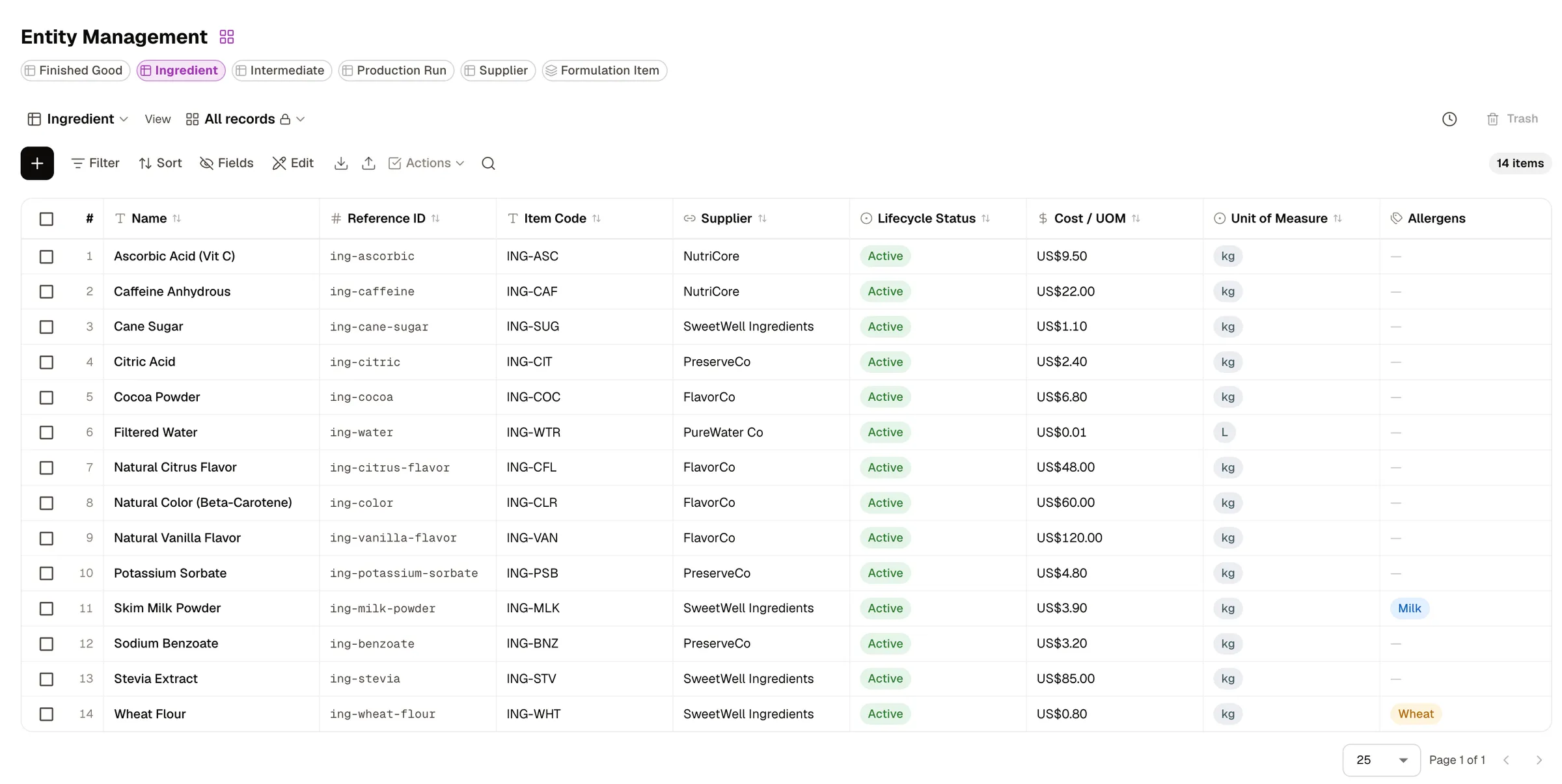1562x784 pixels.
Task: Click the download import icon
Action: tap(340, 163)
